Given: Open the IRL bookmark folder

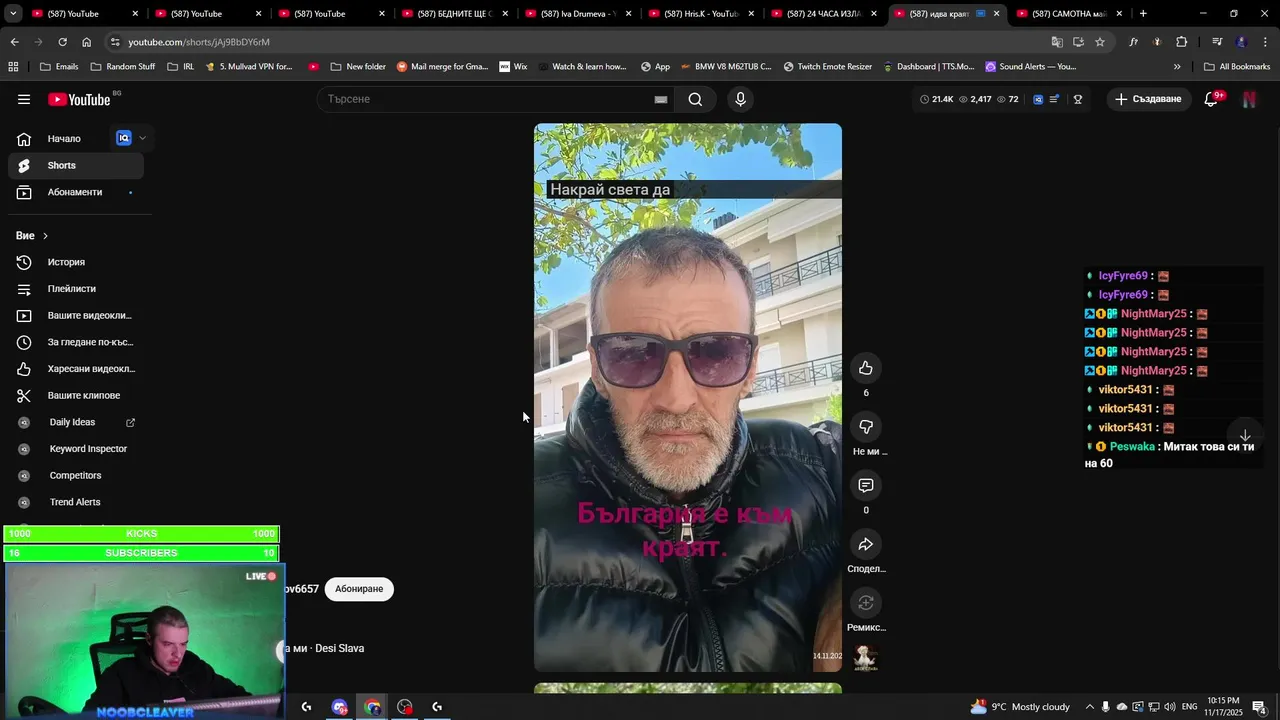Looking at the screenshot, I should pos(181,67).
